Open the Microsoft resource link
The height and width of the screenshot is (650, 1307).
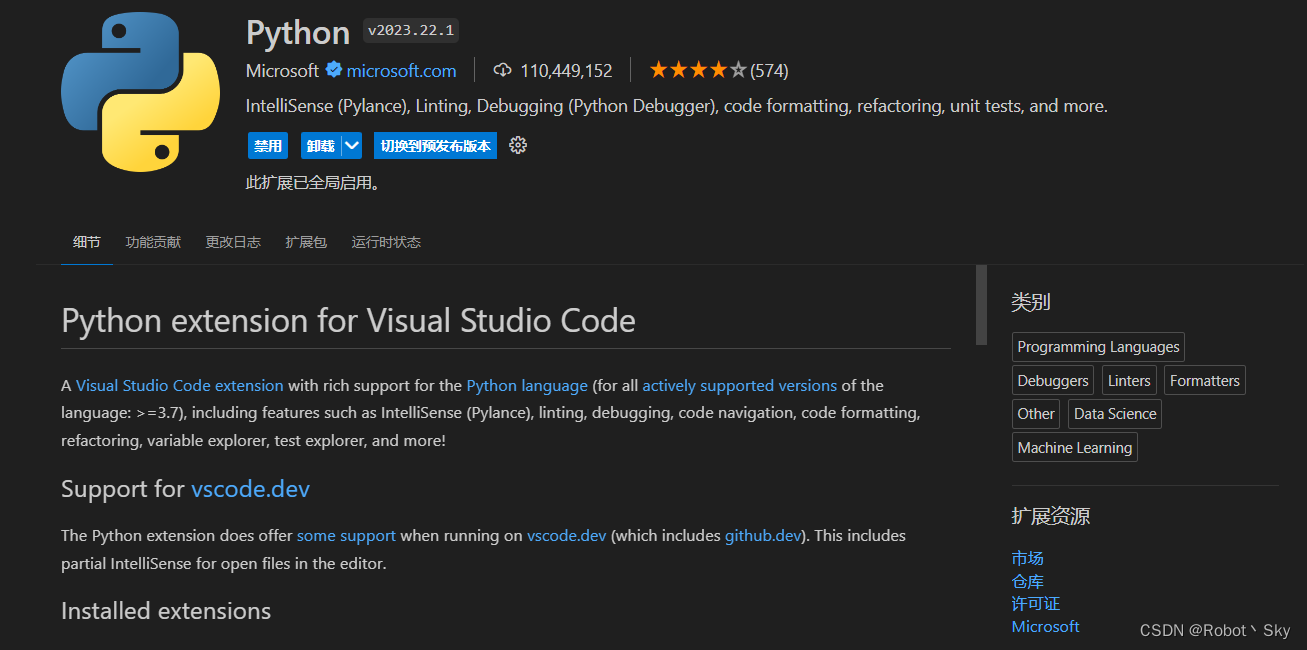pyautogui.click(x=1045, y=627)
